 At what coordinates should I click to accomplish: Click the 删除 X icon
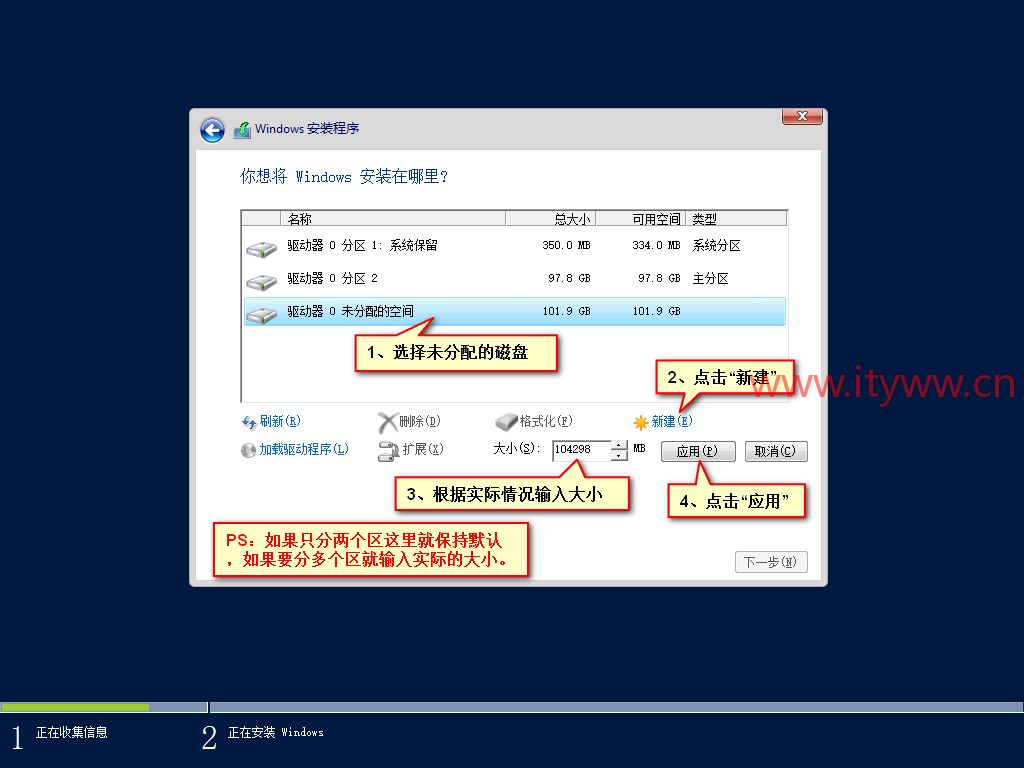coord(387,423)
